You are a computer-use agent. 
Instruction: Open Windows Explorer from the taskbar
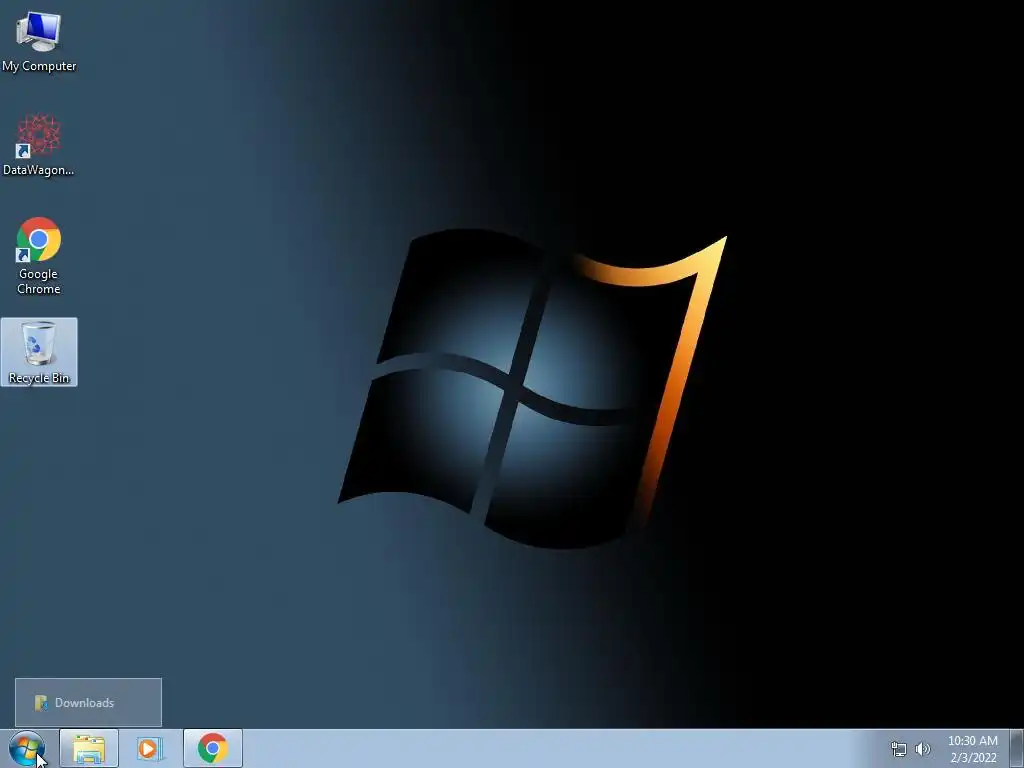(89, 748)
